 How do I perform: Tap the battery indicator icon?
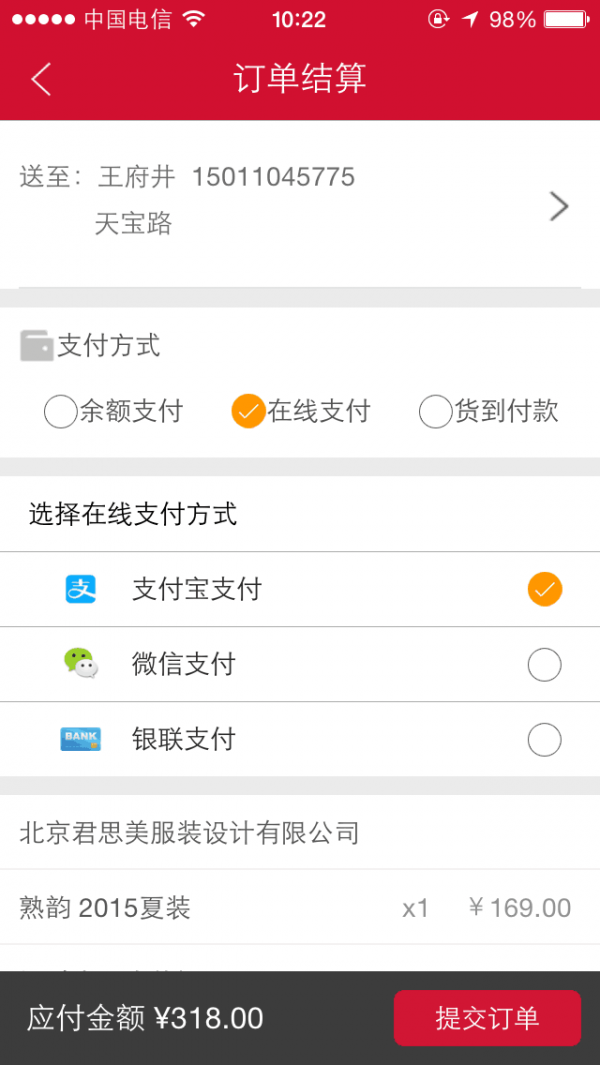(567, 19)
